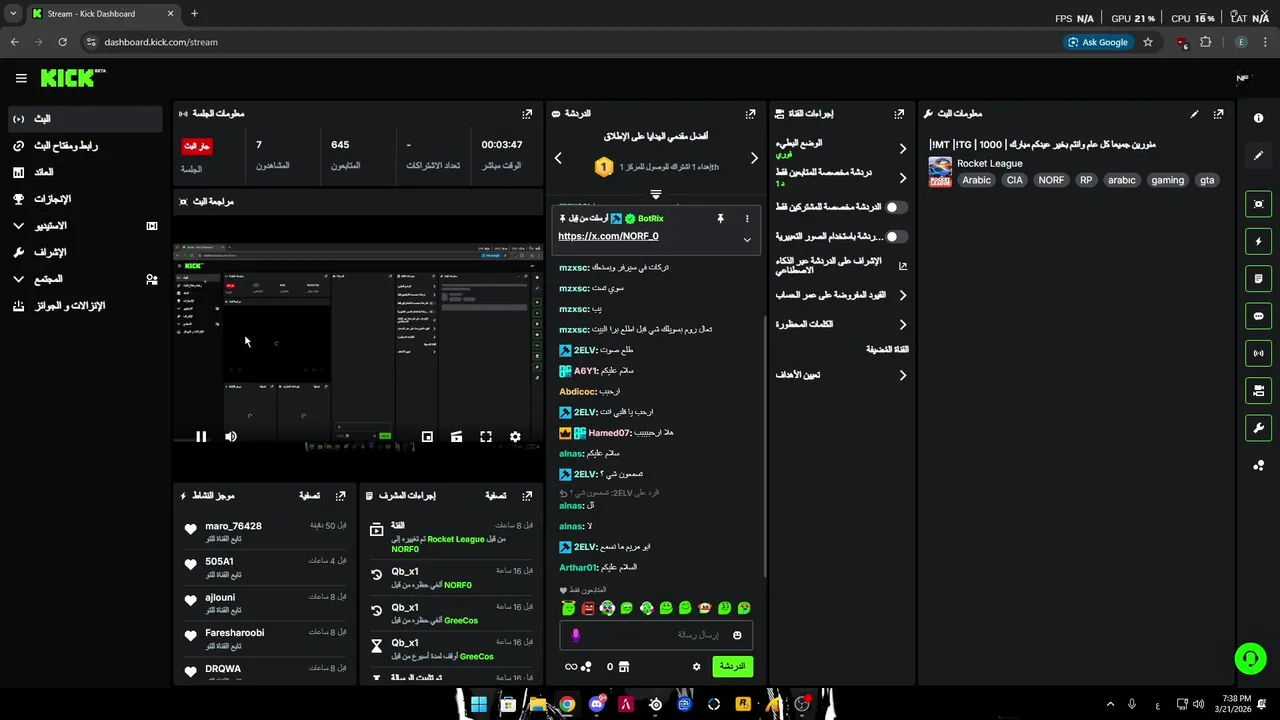Viewport: 1280px width, 720px height.
Task: Create a clip from stream preview
Action: 456,437
